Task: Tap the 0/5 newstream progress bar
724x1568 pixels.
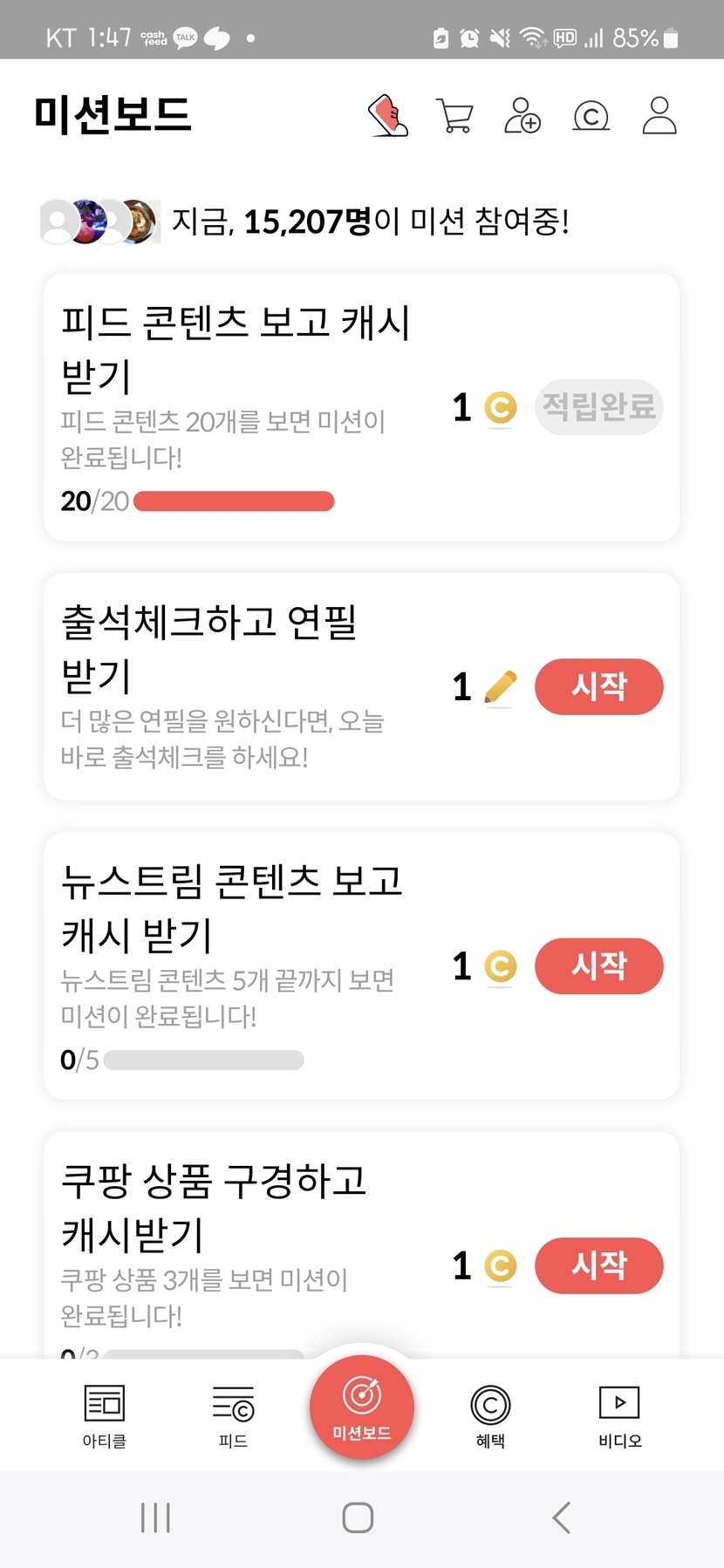Action: click(203, 1060)
